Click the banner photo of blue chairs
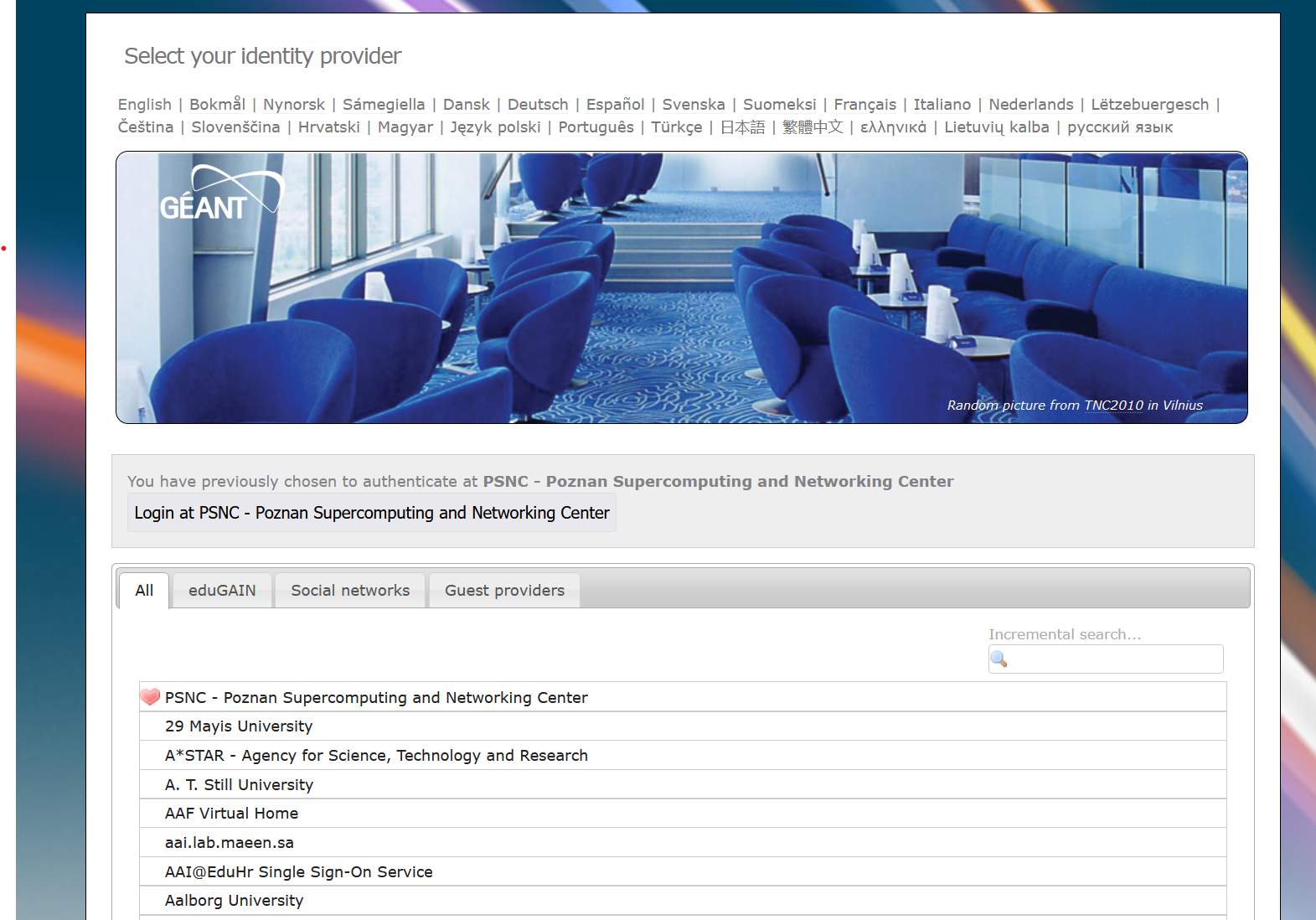Viewport: 1316px width, 920px height. 682,287
